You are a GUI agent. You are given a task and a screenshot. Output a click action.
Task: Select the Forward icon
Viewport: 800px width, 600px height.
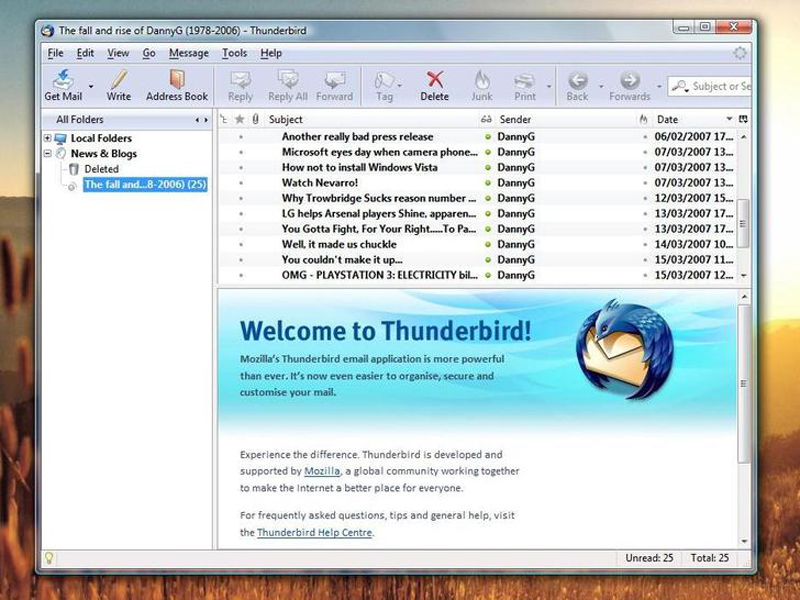pyautogui.click(x=335, y=83)
